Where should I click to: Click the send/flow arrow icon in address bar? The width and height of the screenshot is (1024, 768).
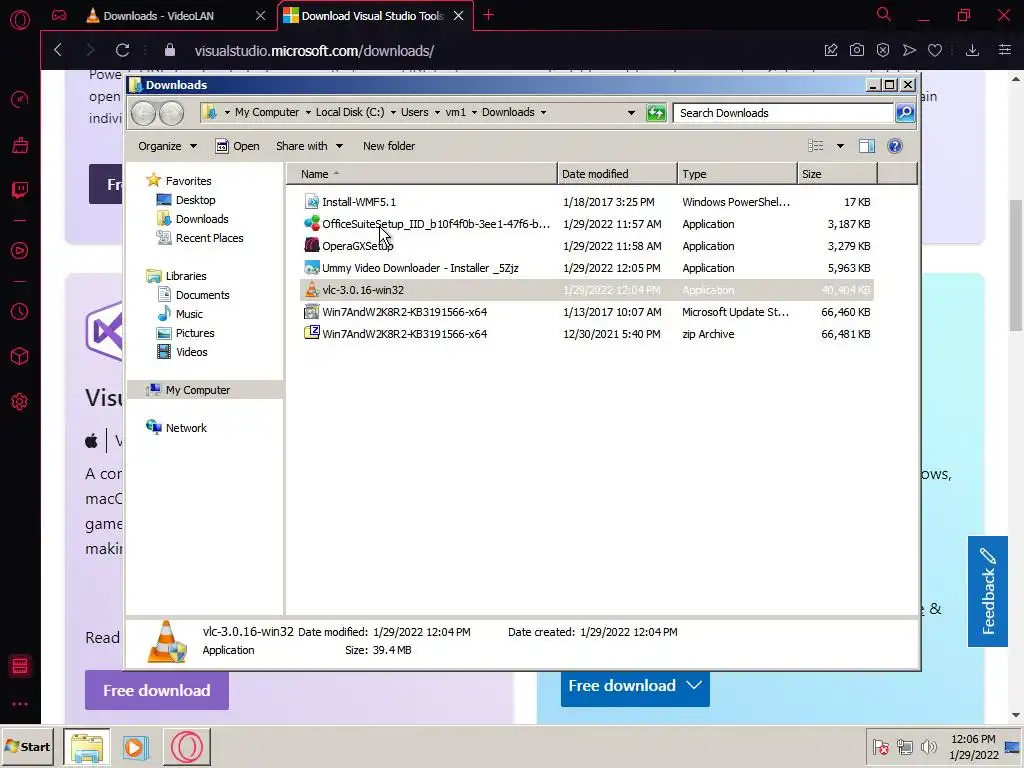coord(909,50)
